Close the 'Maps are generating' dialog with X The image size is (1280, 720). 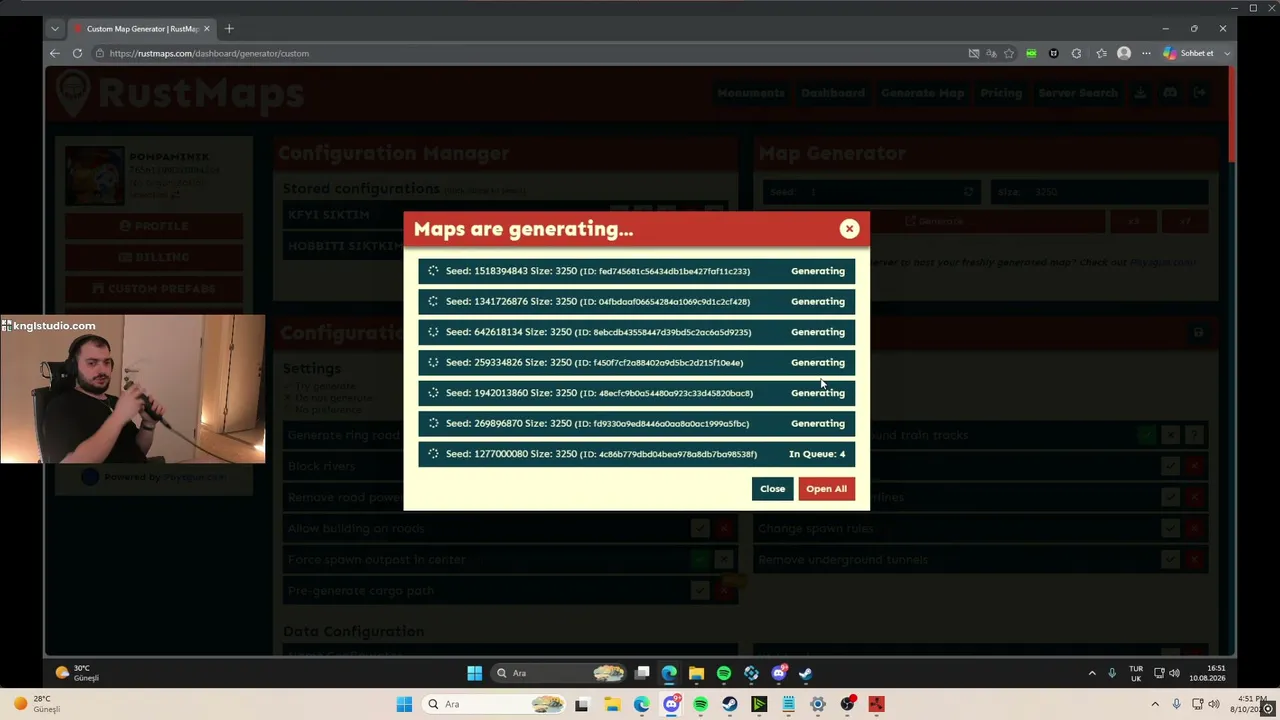[849, 229]
